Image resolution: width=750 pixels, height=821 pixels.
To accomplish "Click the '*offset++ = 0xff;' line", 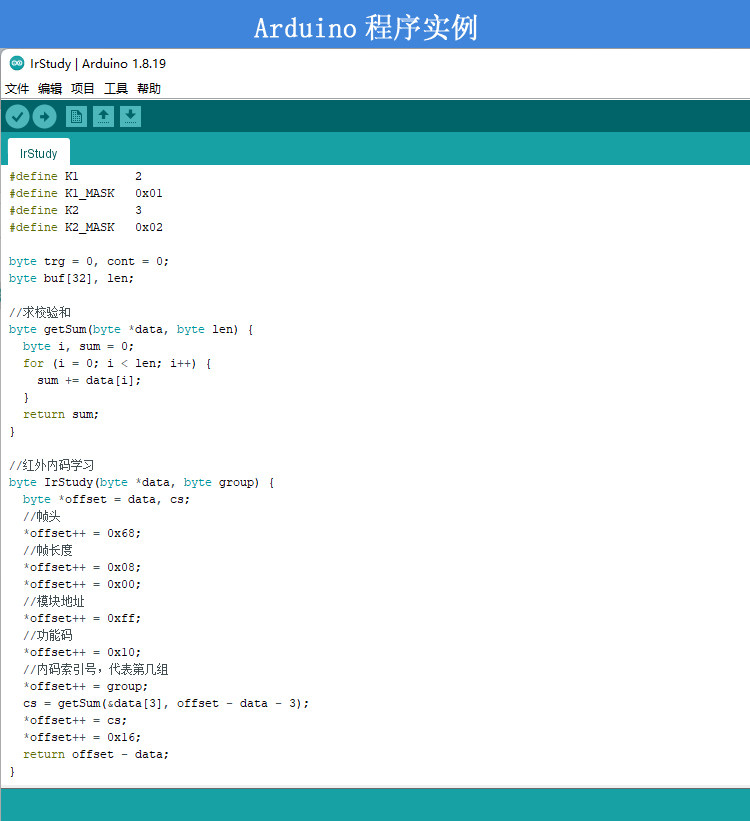I will point(82,618).
